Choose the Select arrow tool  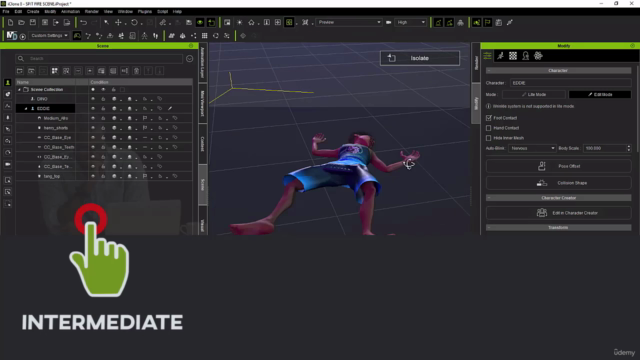[106, 22]
